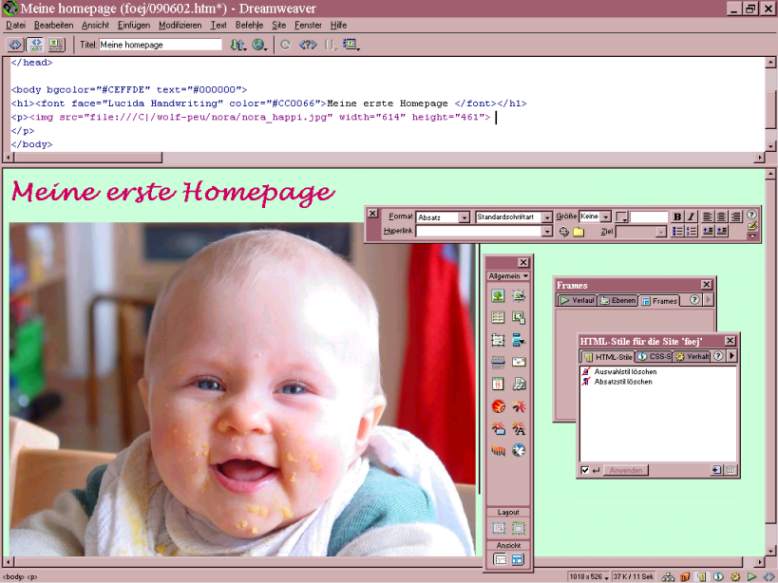The height and width of the screenshot is (583, 778).
Task: Insert an image from the objects panel
Action: [498, 296]
